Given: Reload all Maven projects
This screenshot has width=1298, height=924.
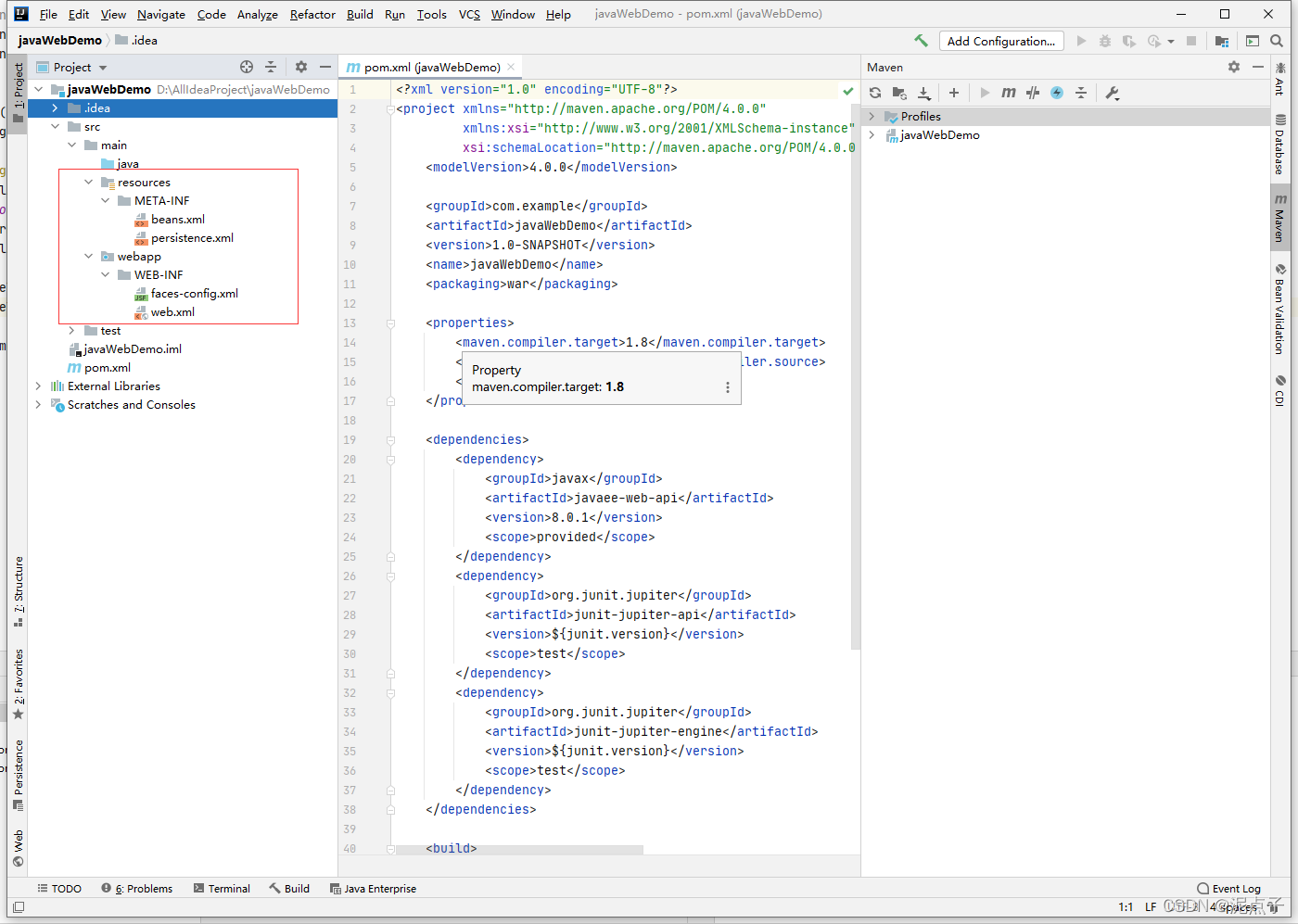Looking at the screenshot, I should [x=875, y=93].
